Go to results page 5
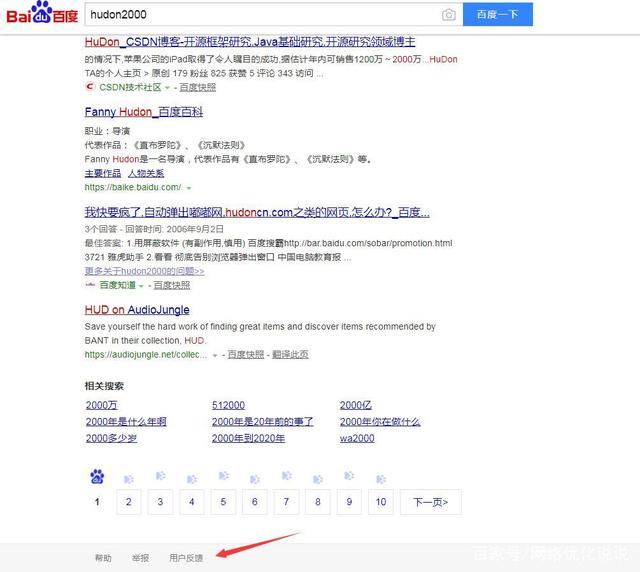This screenshot has height=572, width=640. 223,502
